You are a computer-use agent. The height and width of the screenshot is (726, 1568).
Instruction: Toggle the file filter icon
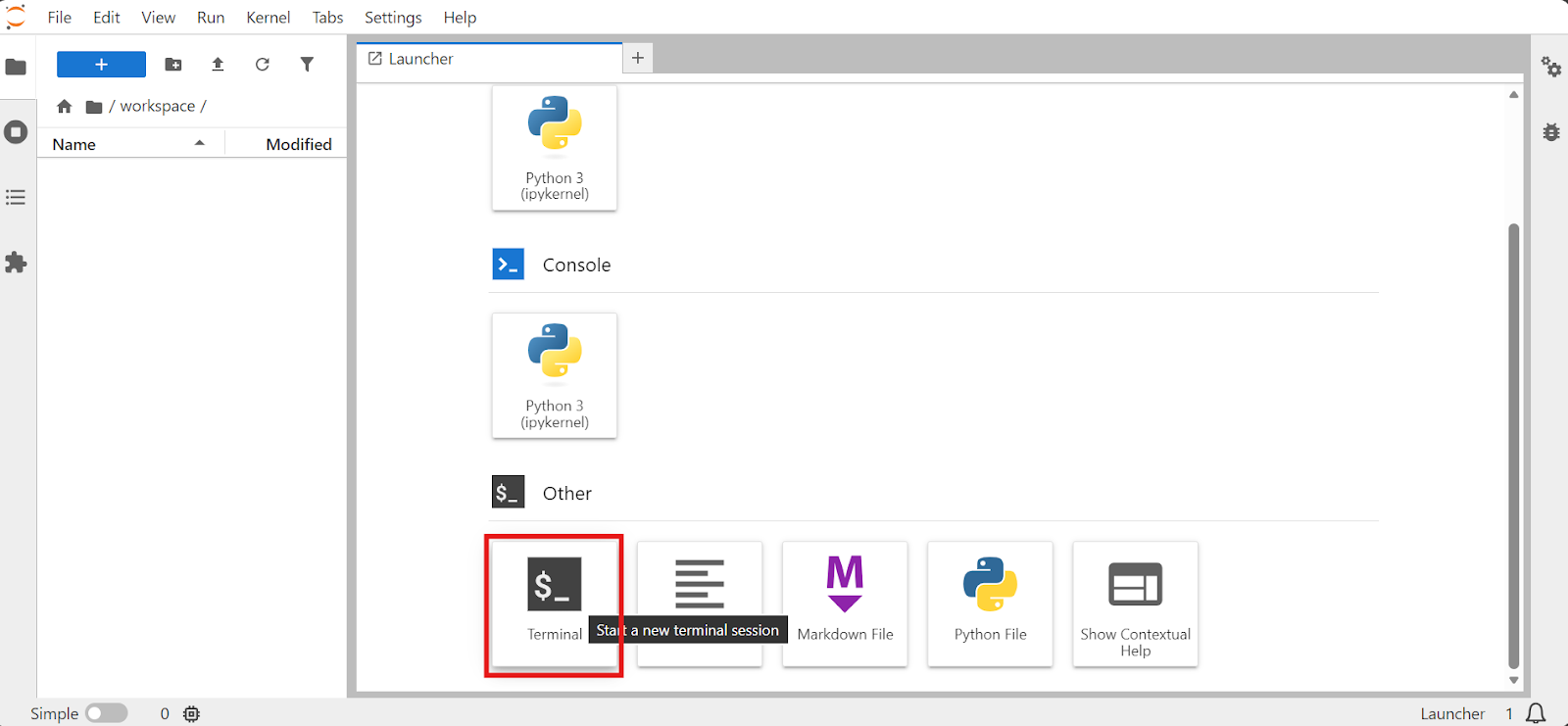point(307,65)
